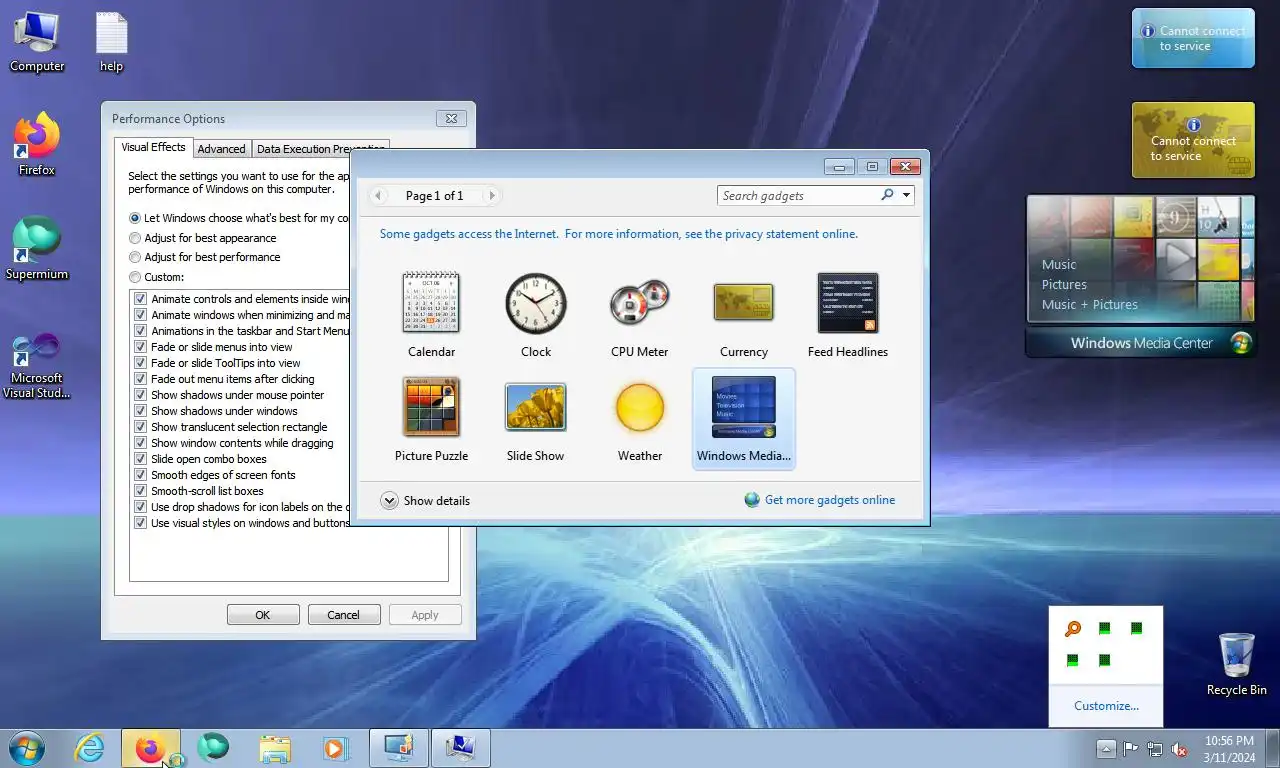Image resolution: width=1280 pixels, height=768 pixels.
Task: Open the Firefox desktop shortcut
Action: [x=37, y=145]
